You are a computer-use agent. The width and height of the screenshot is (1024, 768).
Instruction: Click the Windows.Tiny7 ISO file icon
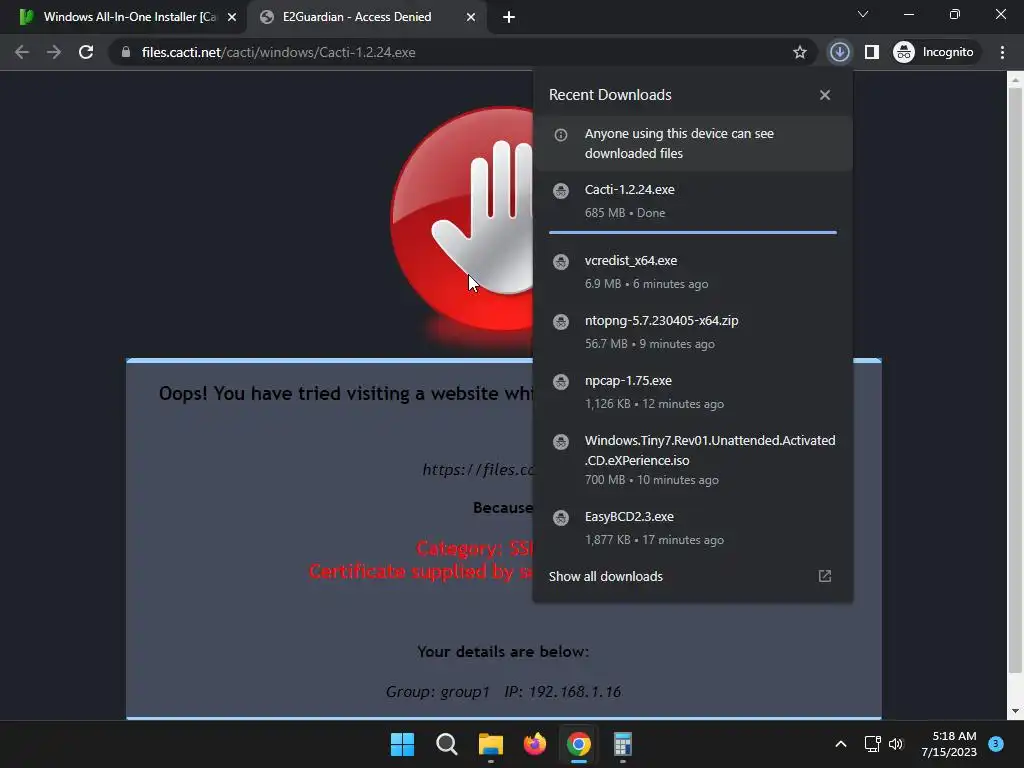pos(561,442)
